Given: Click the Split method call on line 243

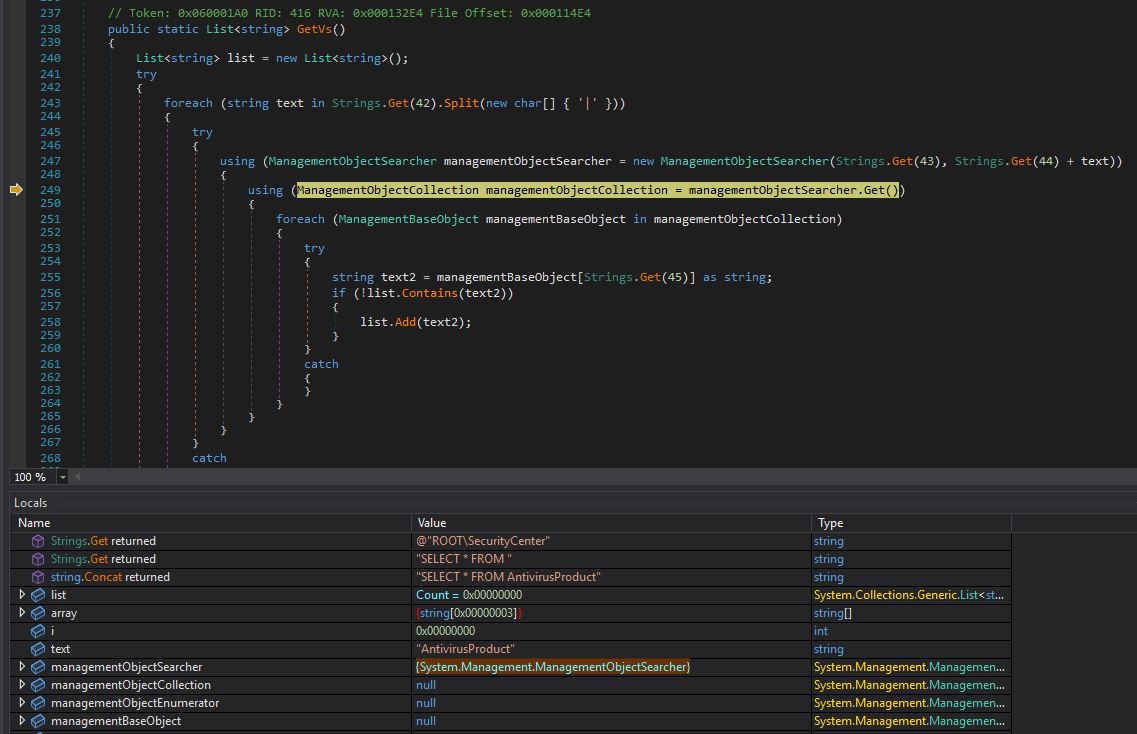Looking at the screenshot, I should coord(461,103).
